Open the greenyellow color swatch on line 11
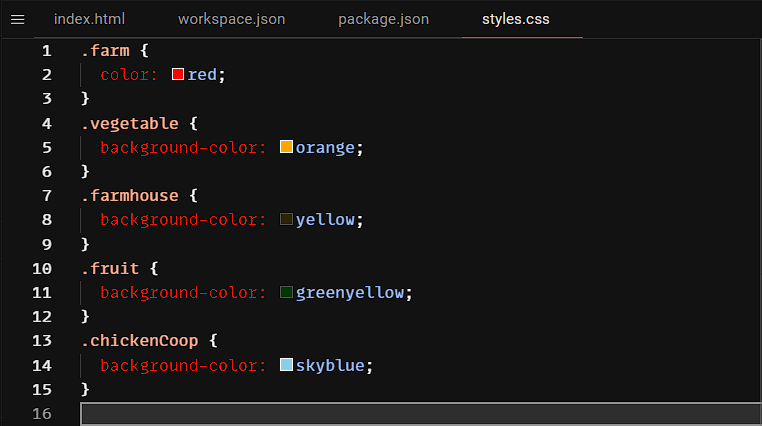Image resolution: width=762 pixels, height=426 pixels. (x=286, y=292)
